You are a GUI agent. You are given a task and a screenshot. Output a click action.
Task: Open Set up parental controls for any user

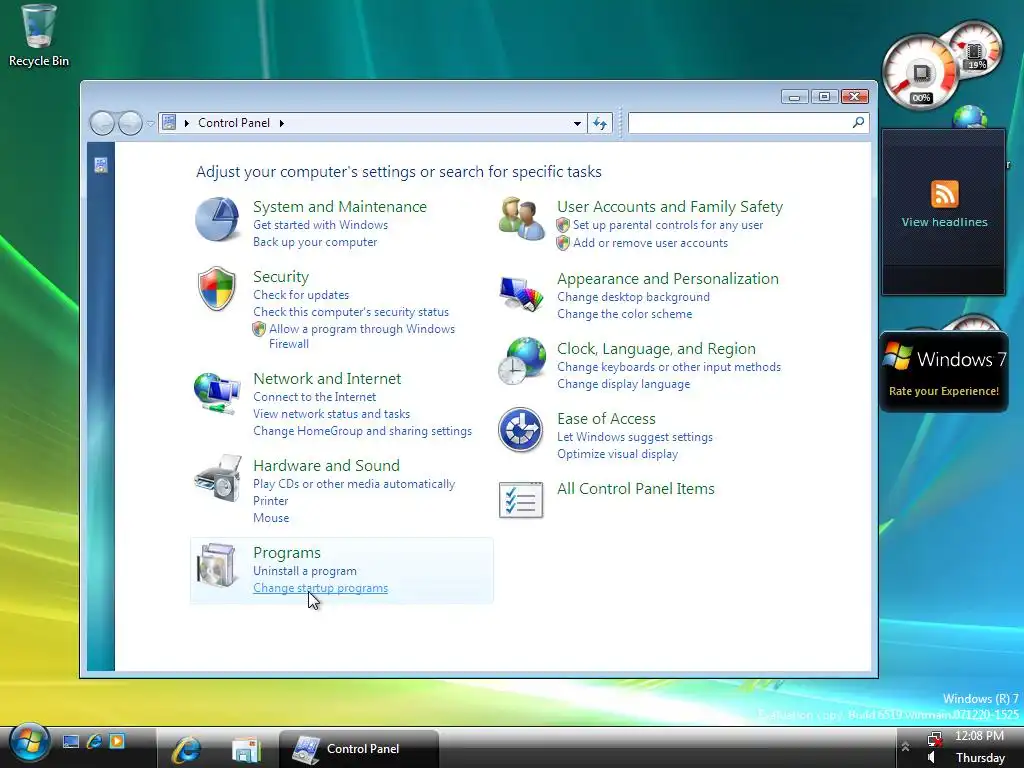(x=668, y=225)
